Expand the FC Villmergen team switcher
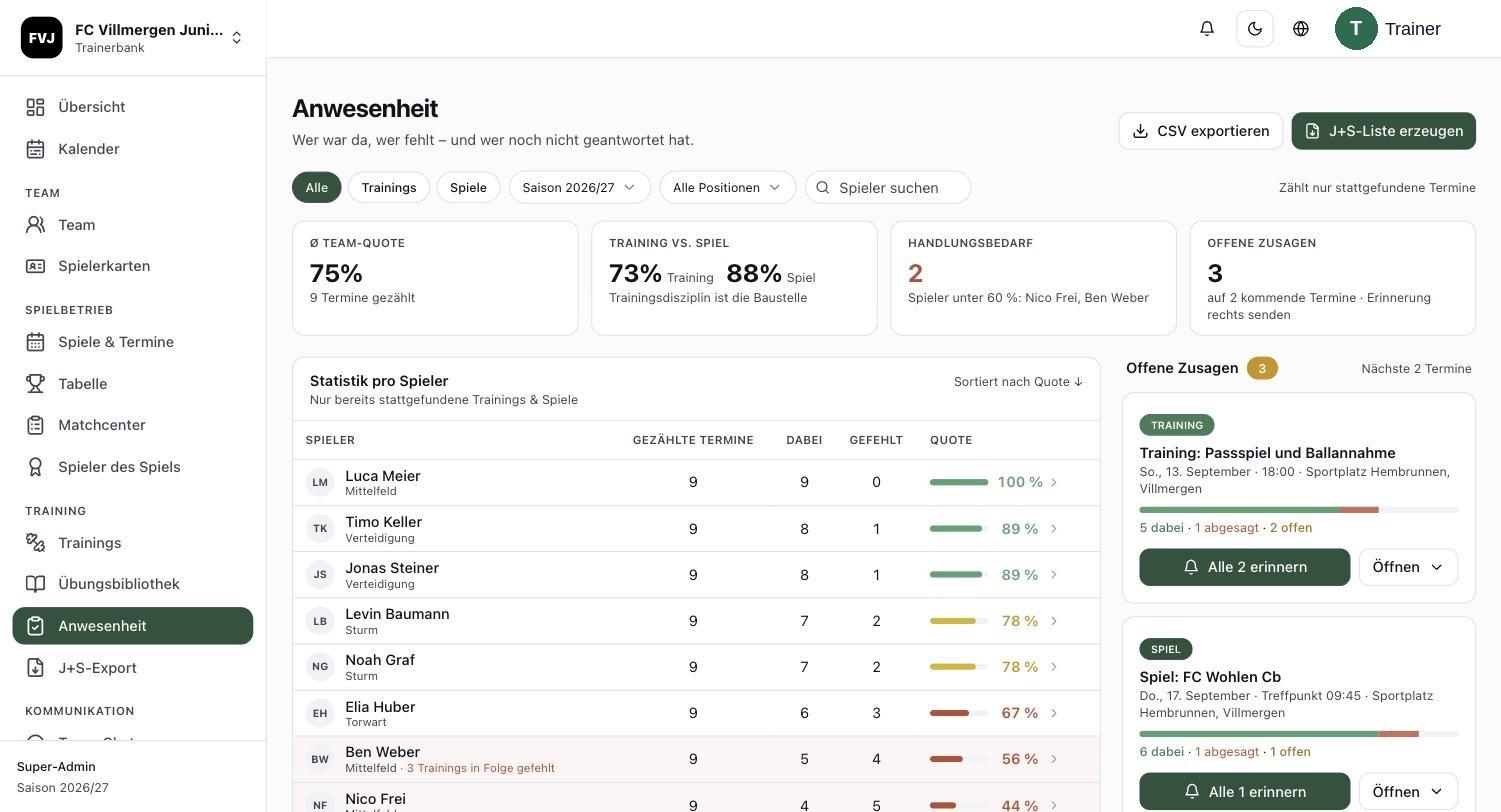Image resolution: width=1501 pixels, height=812 pixels. click(237, 38)
